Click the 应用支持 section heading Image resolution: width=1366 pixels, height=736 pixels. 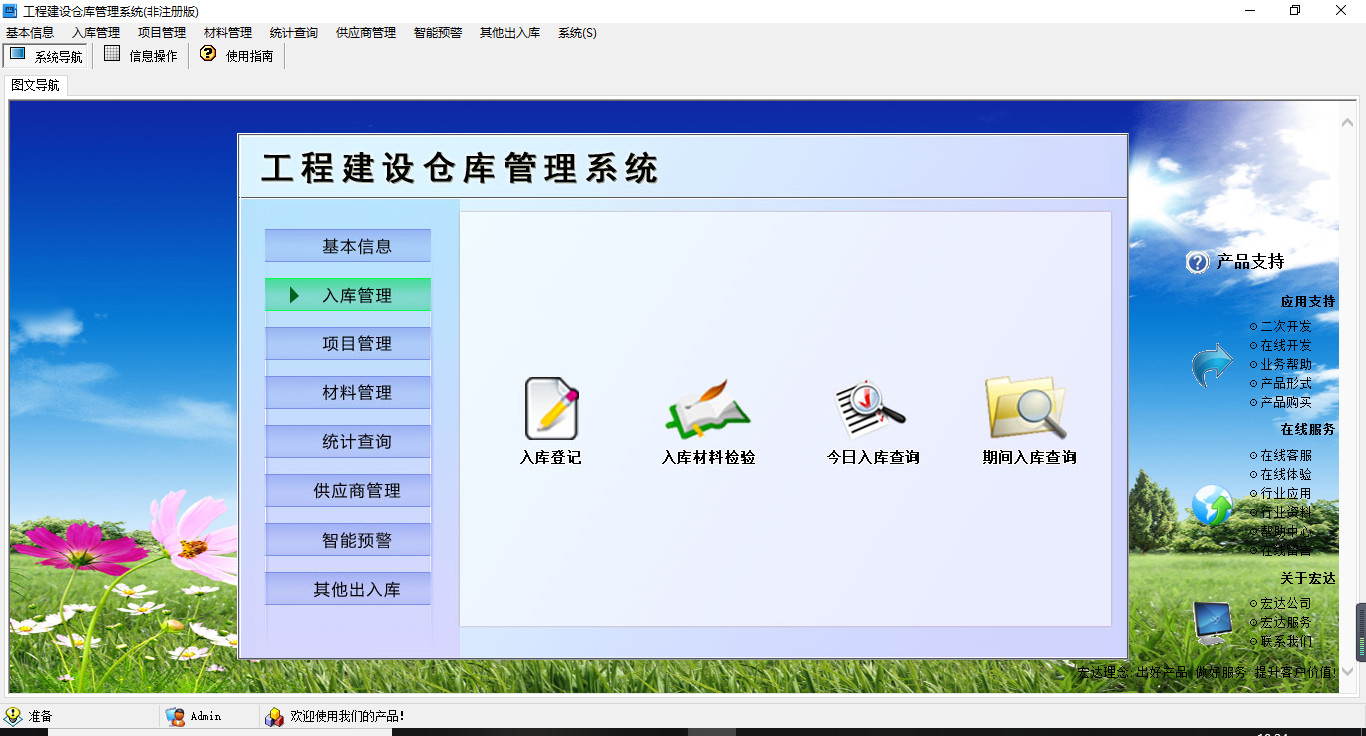pos(1307,301)
